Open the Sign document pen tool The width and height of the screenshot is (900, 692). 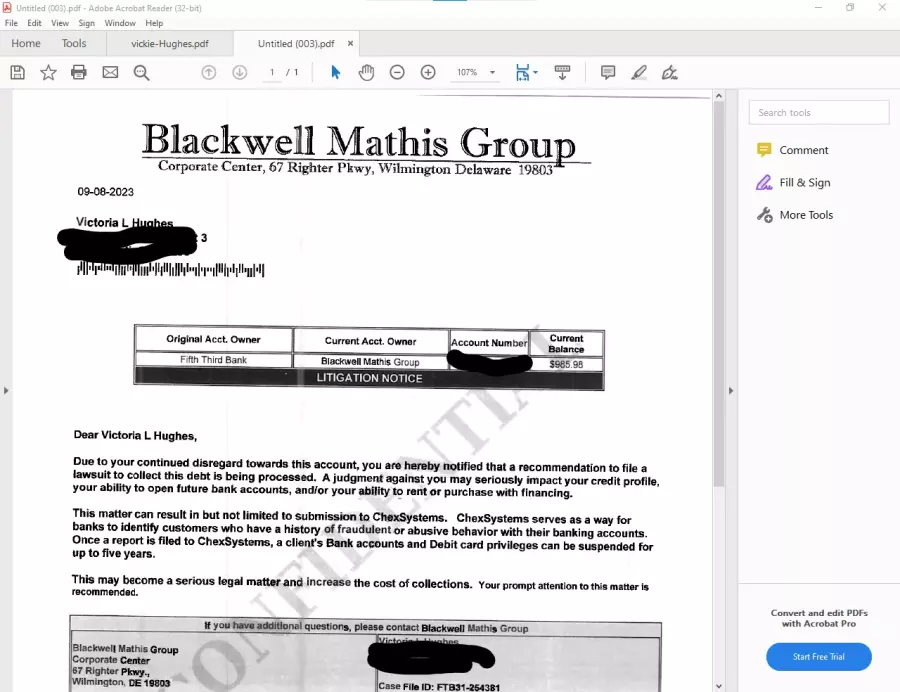670,72
